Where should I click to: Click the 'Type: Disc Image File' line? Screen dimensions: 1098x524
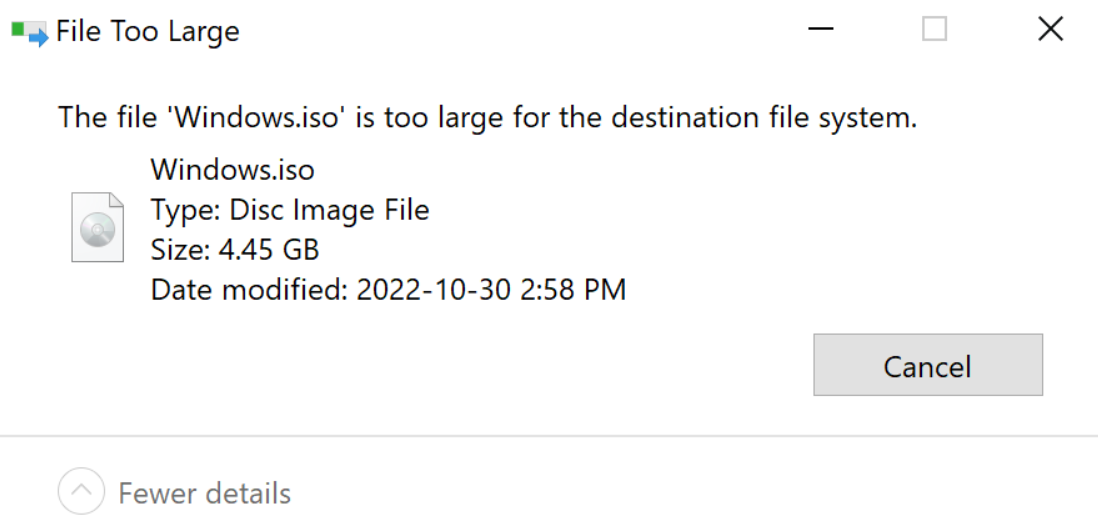pyautogui.click(x=289, y=210)
